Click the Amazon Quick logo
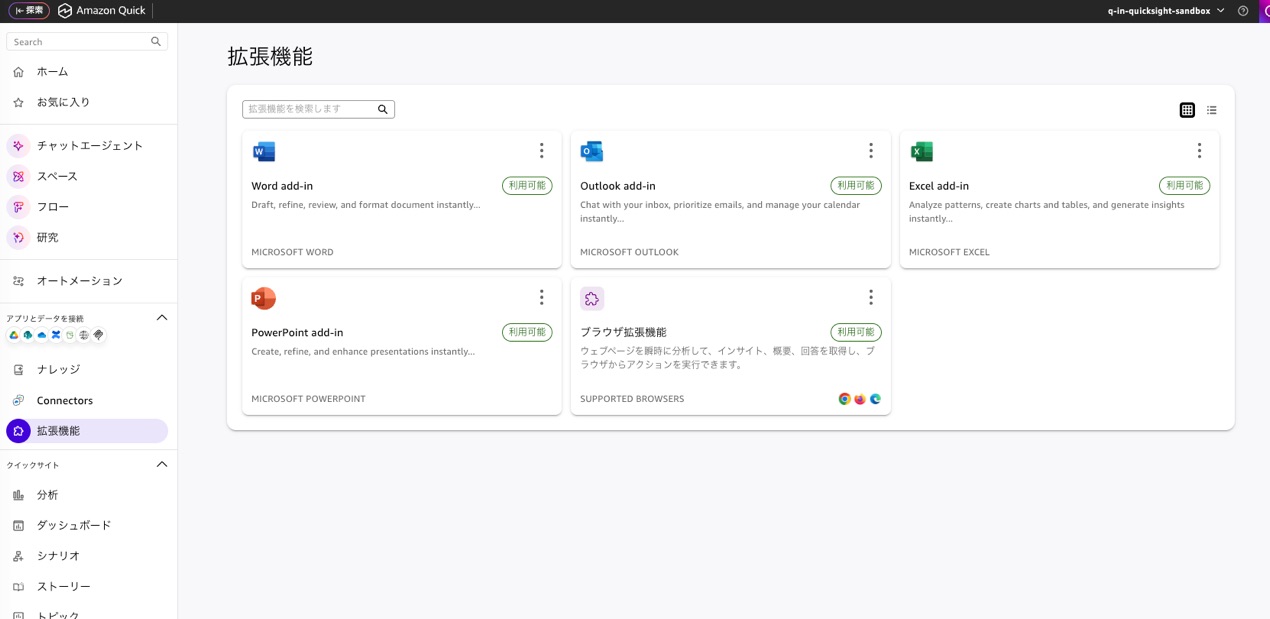Screen dimensions: 1270x619 (x=102, y=11)
